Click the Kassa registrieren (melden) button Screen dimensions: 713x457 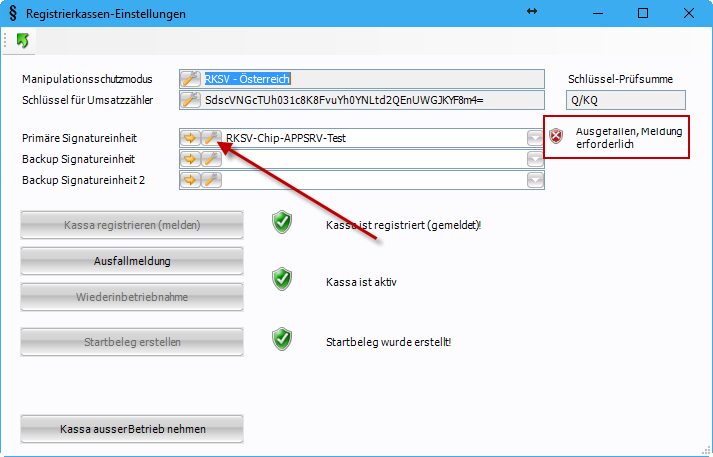tap(132, 225)
